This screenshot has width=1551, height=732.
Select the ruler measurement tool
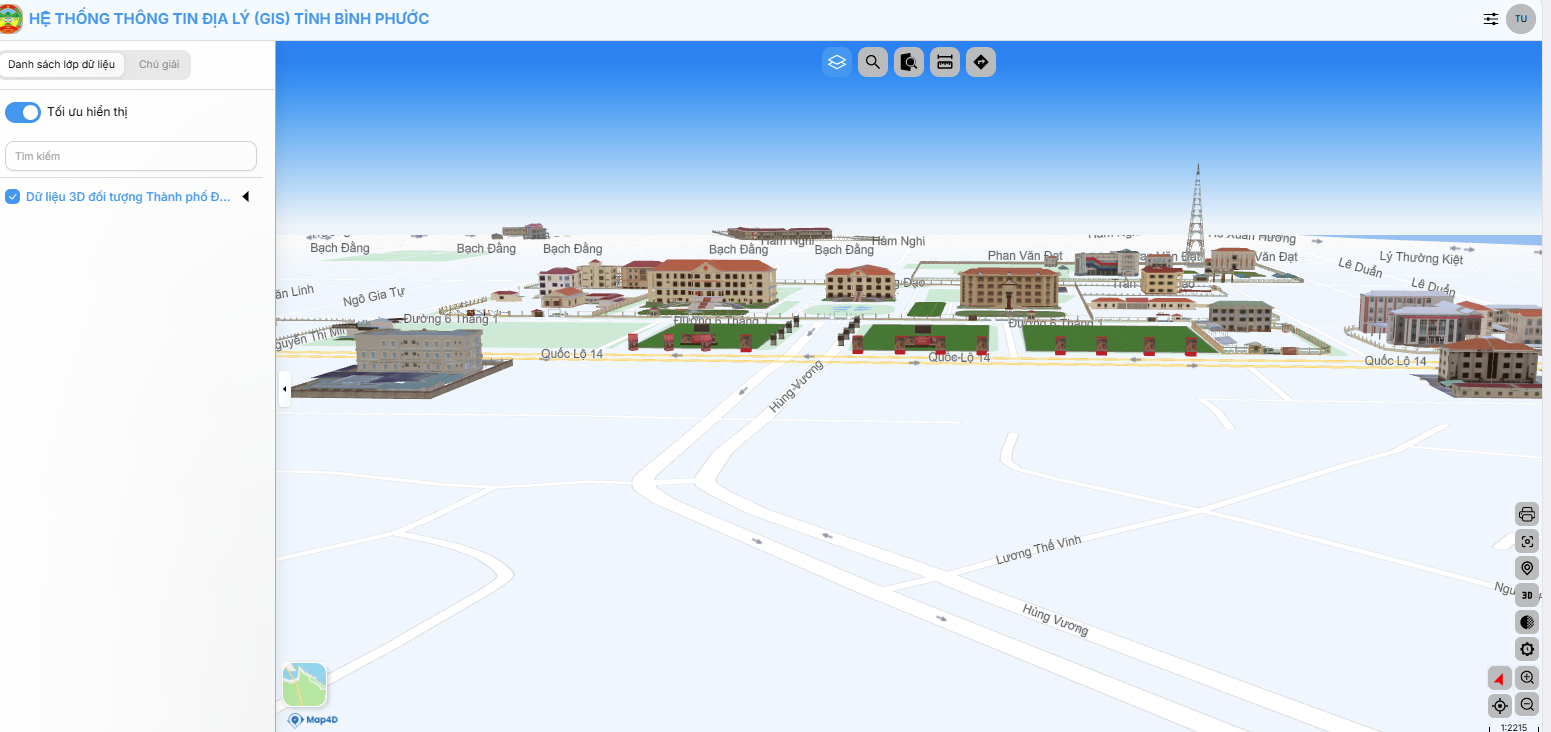(944, 61)
